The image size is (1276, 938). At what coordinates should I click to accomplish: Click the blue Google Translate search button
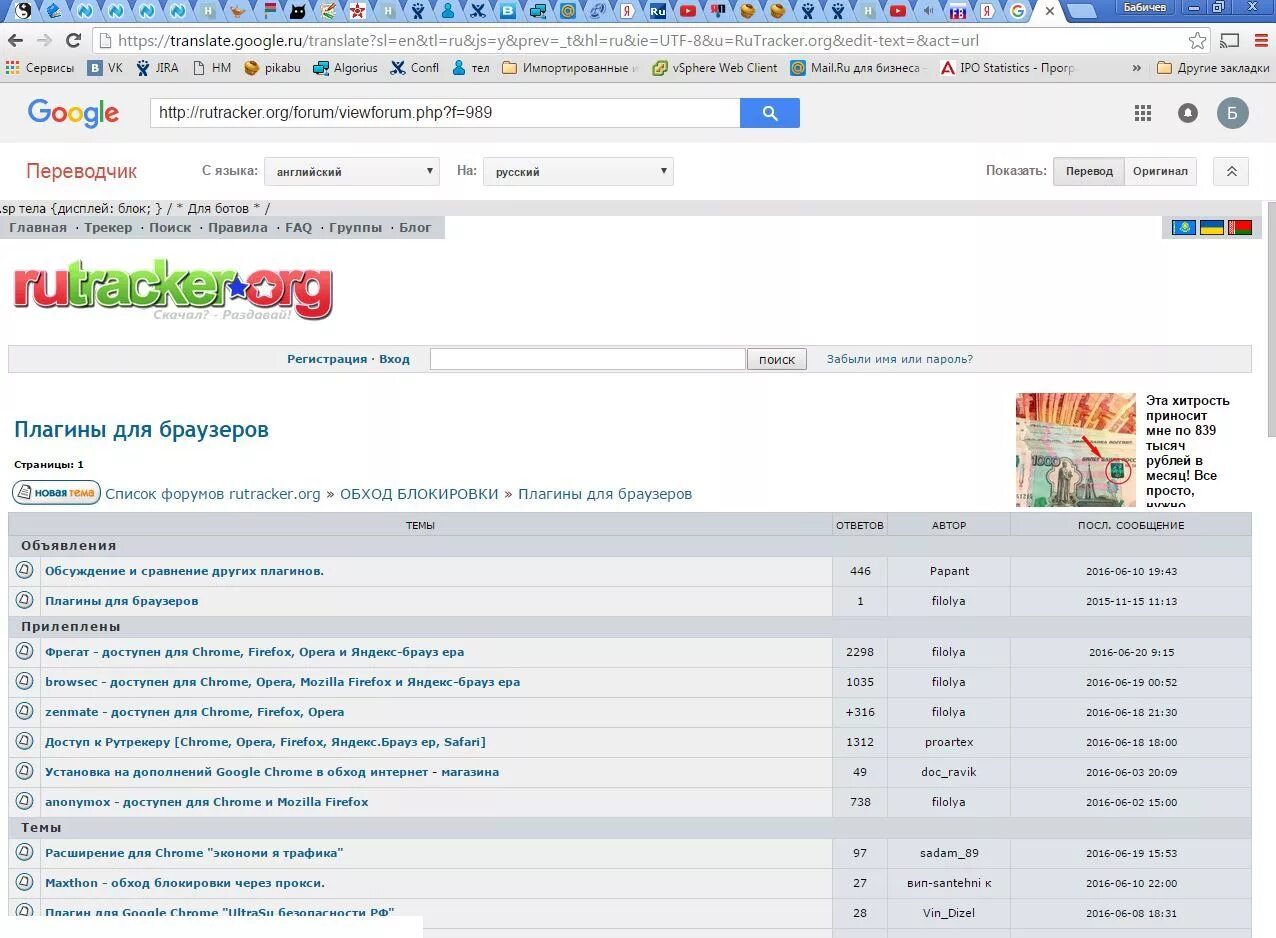coord(769,113)
